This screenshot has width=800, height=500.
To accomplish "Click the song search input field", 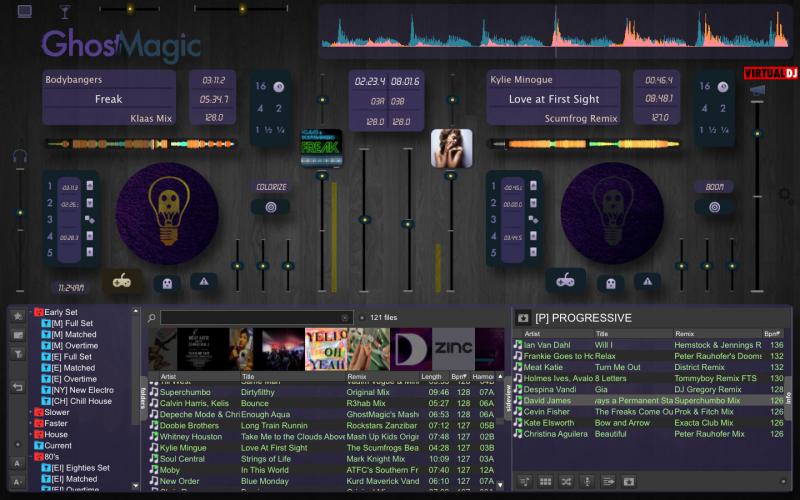I will tap(250, 317).
